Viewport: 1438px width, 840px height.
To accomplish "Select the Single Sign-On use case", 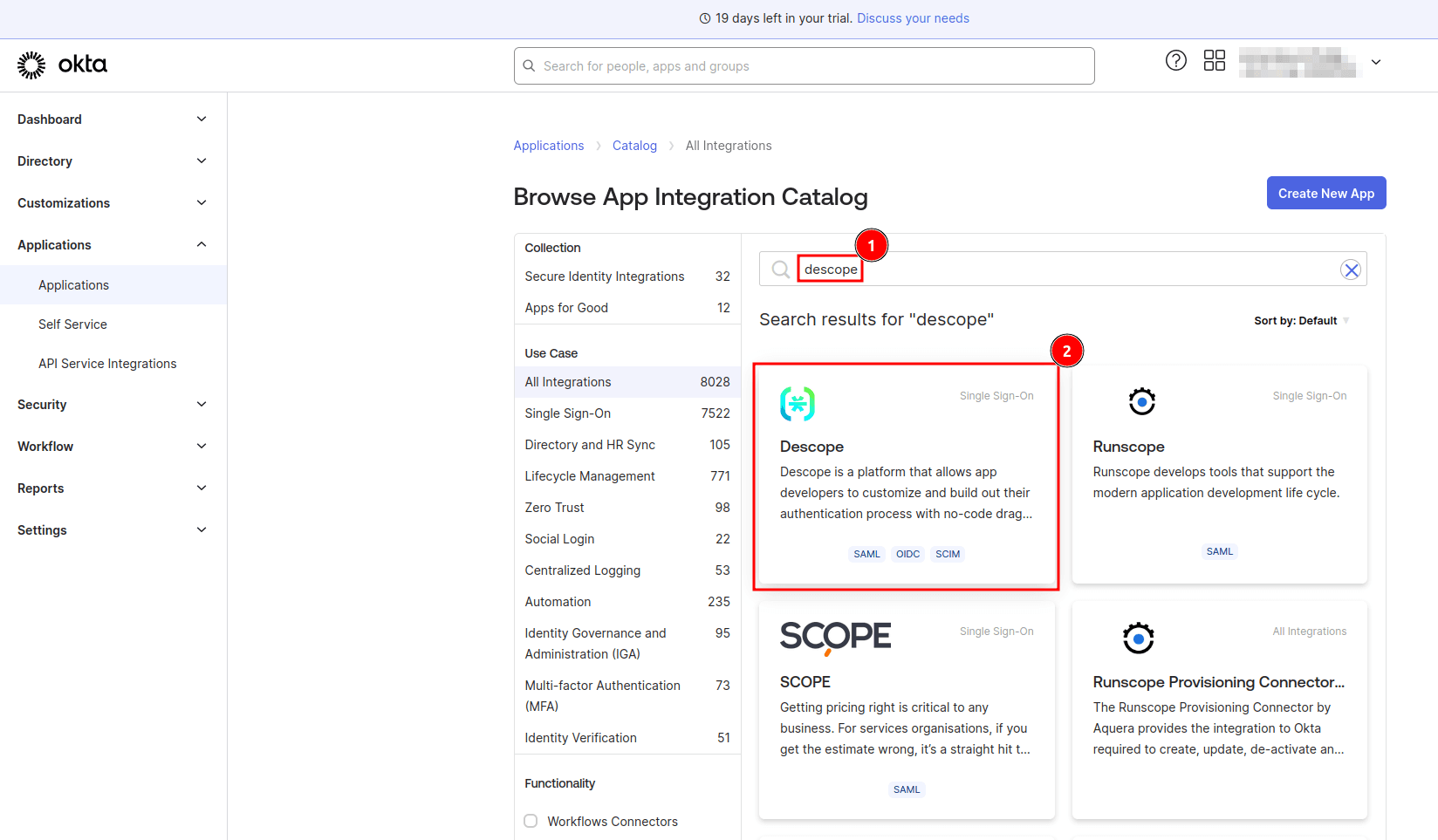I will (568, 413).
